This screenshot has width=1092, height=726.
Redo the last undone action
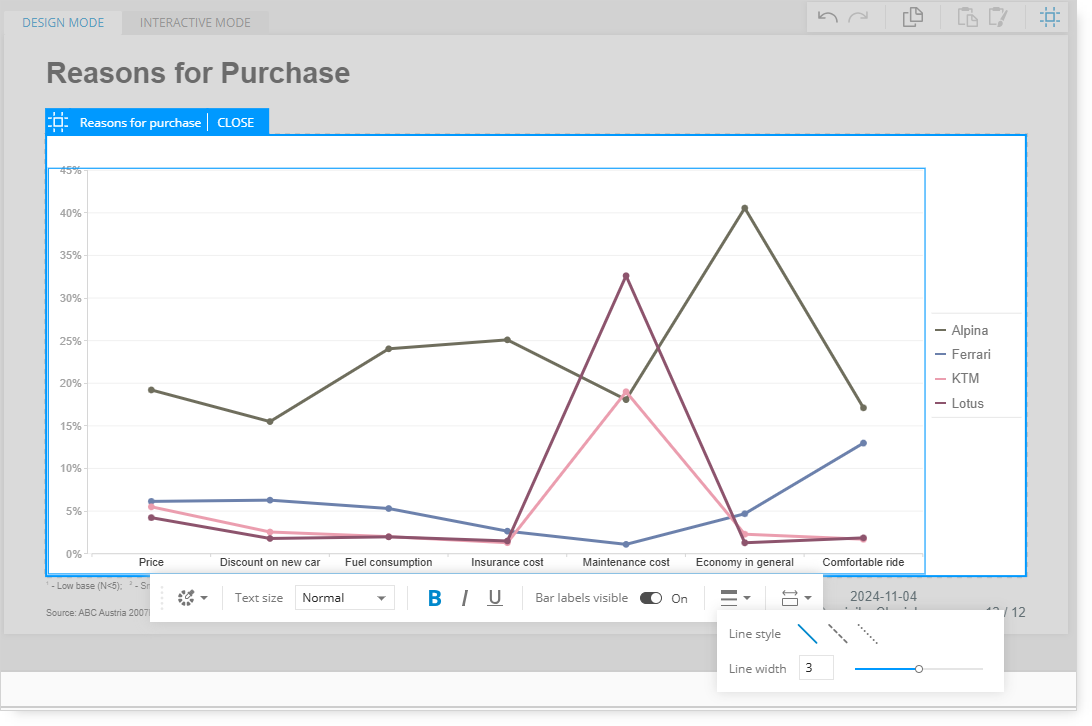(x=858, y=17)
